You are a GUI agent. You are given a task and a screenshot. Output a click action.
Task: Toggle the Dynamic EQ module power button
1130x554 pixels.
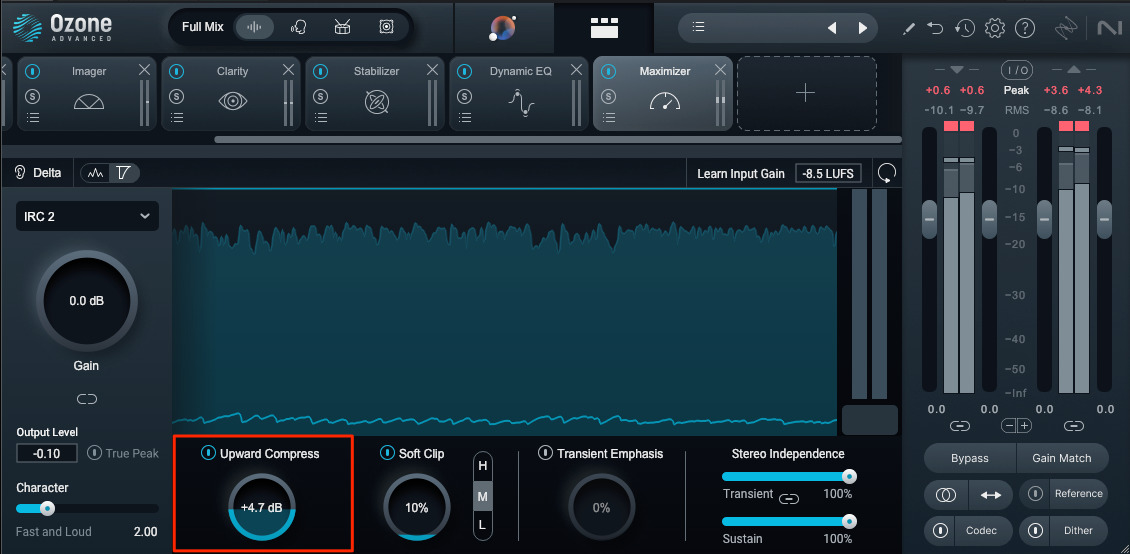(465, 71)
